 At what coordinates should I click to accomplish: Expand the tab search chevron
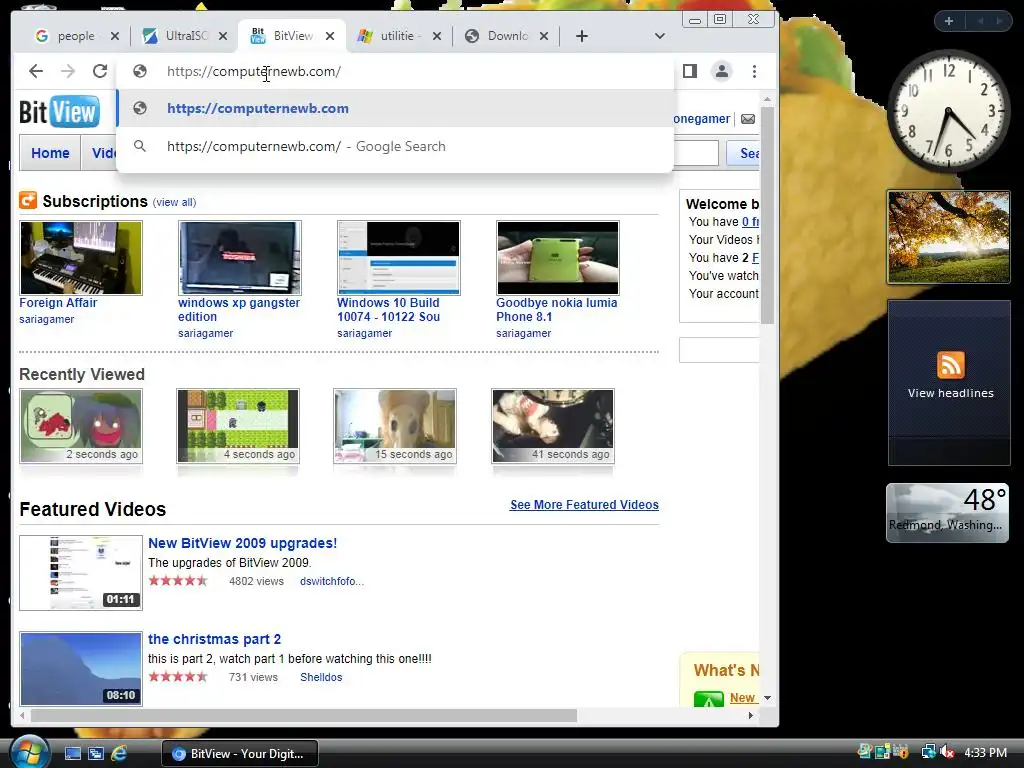point(660,36)
